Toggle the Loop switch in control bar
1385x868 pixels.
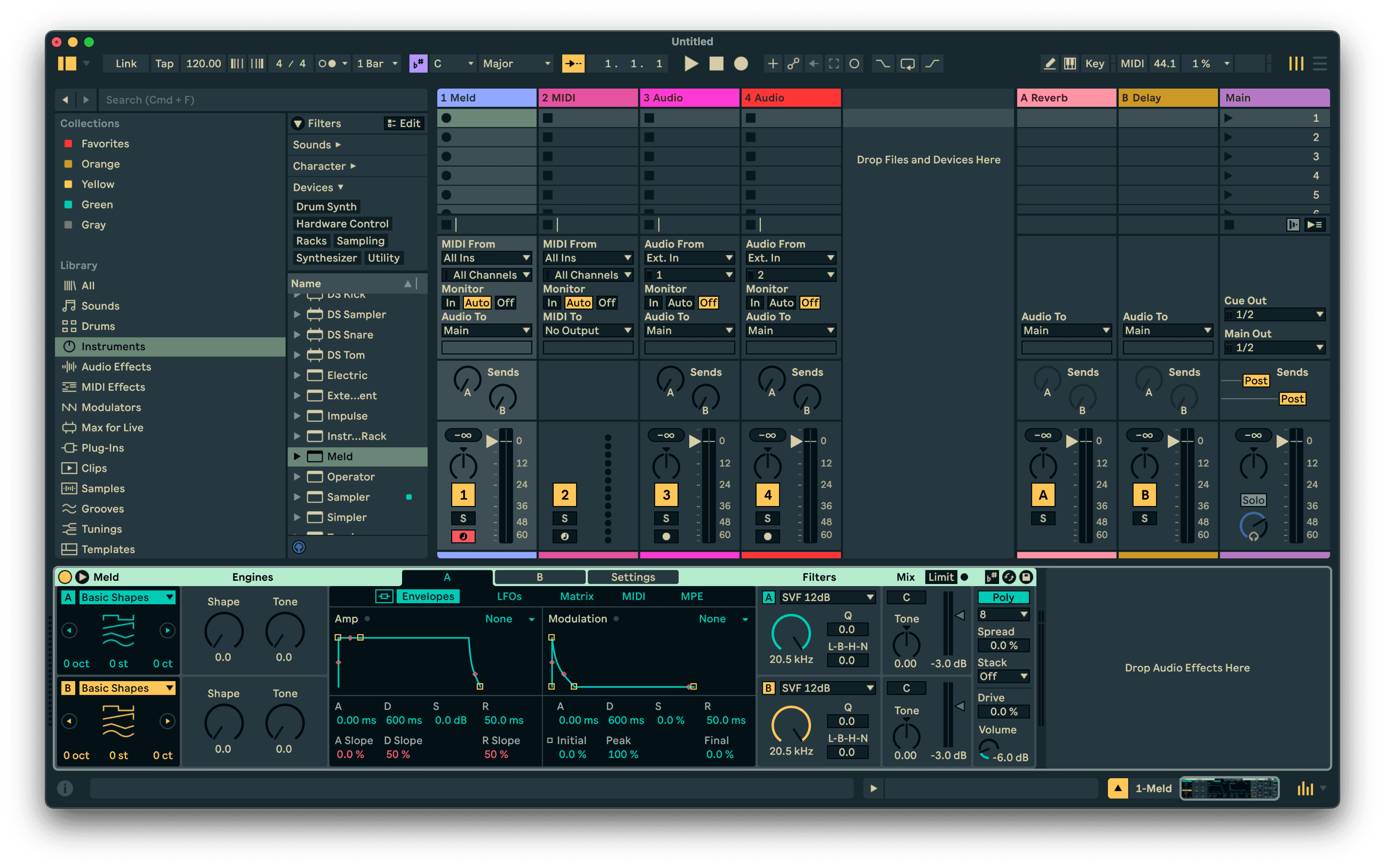[907, 64]
